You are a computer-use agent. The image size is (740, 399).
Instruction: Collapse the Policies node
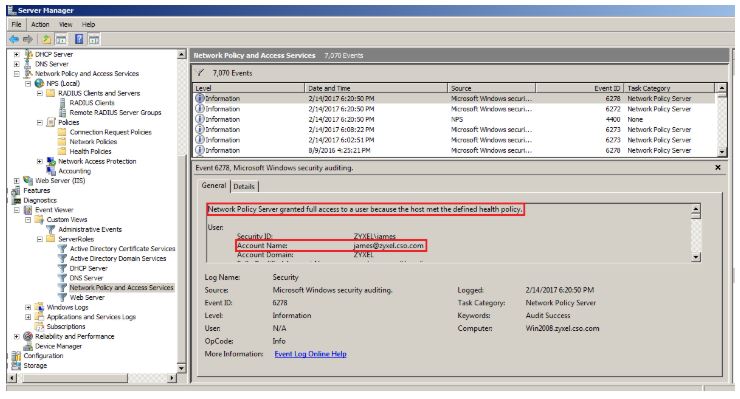(x=40, y=122)
